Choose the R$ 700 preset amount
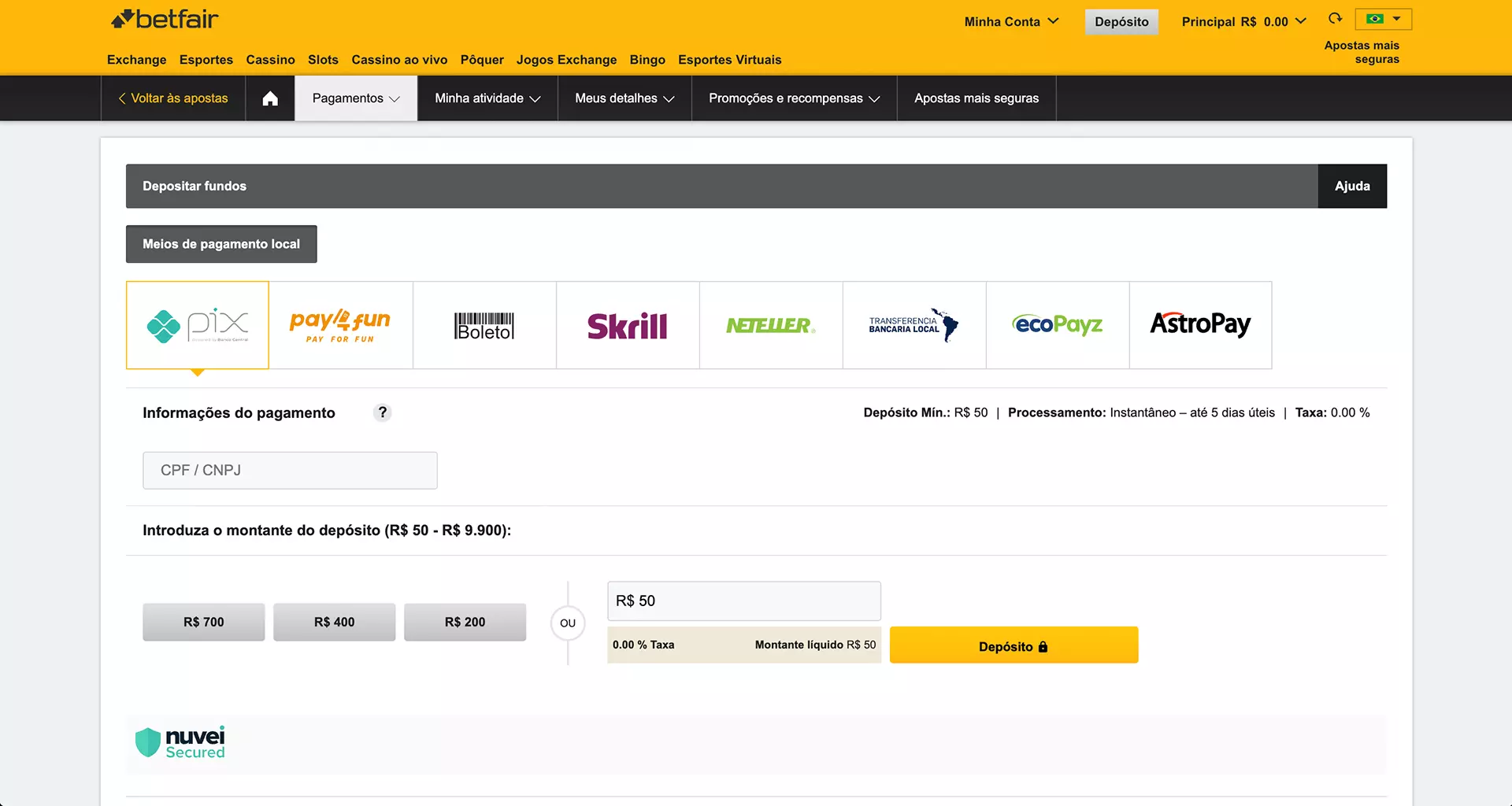 [x=204, y=622]
